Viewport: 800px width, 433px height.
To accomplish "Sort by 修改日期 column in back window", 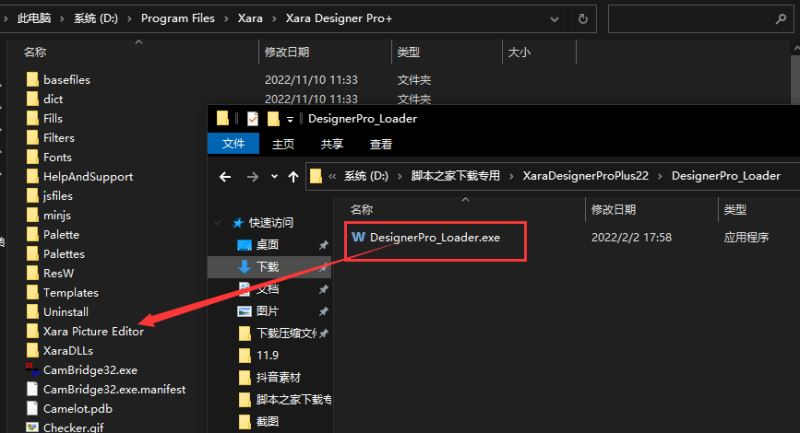I will click(287, 52).
